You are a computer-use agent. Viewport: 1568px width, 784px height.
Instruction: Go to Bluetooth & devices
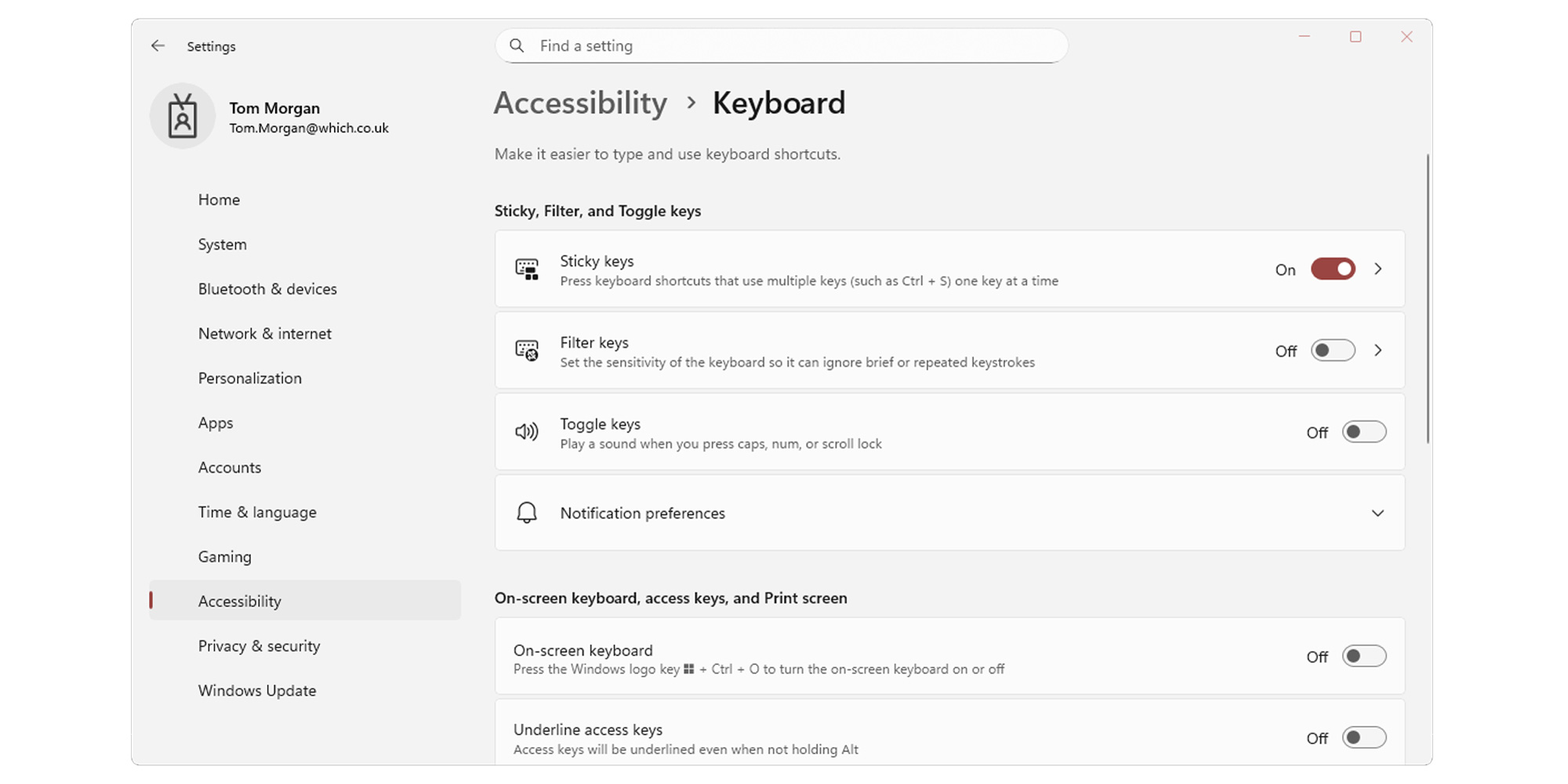pos(267,289)
